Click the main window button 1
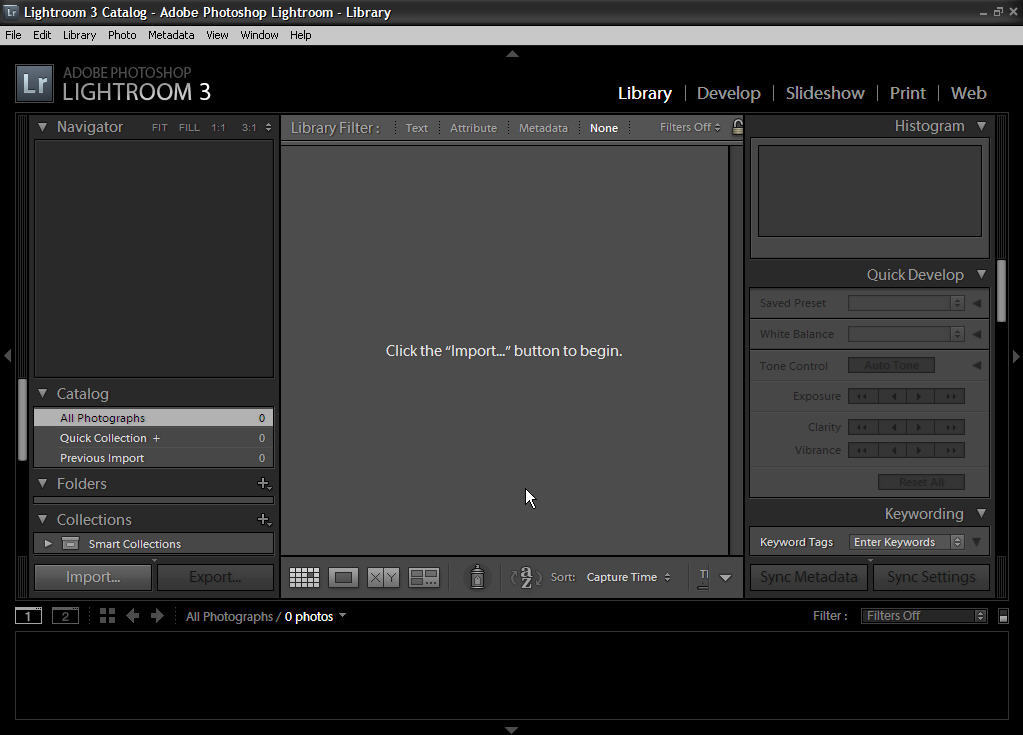This screenshot has height=735, width=1023. pos(28,616)
